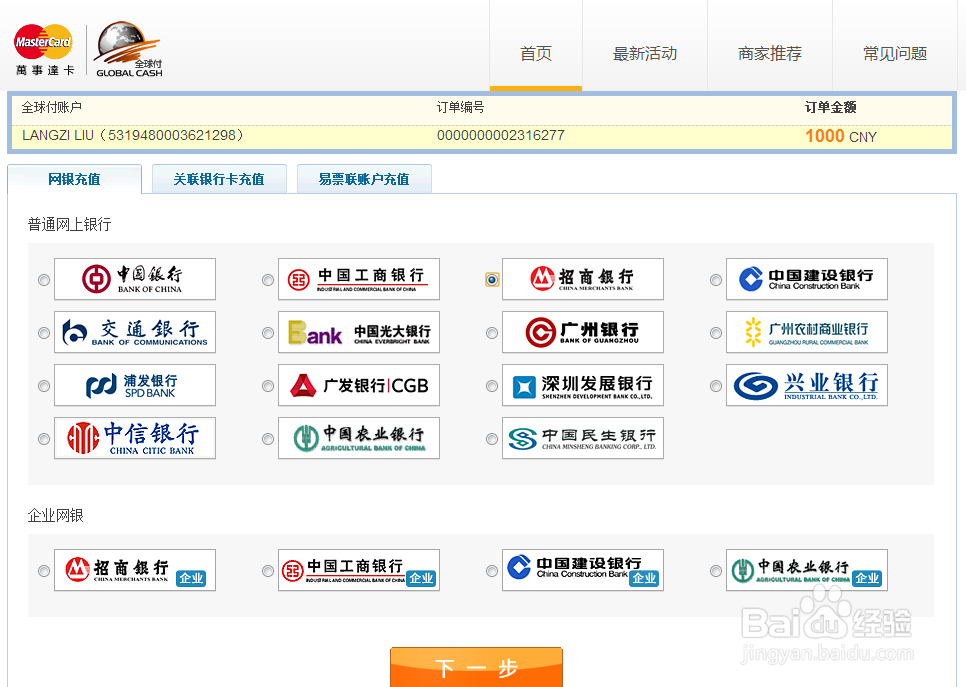966x687 pixels.
Task: Choose the enterprise 中国农业银行 logo
Action: [x=807, y=570]
